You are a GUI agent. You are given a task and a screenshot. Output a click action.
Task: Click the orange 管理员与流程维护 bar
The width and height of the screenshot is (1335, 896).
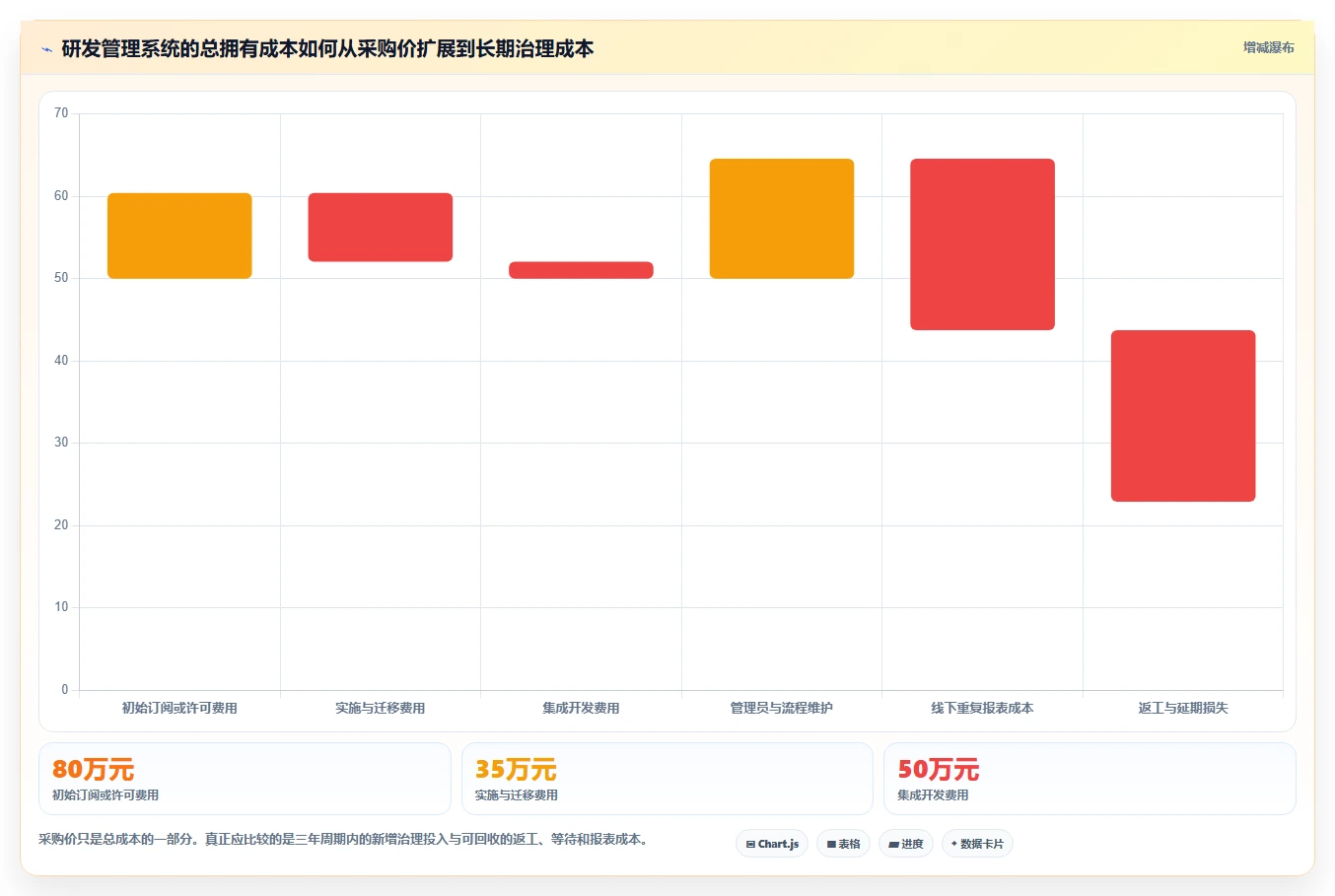pos(782,219)
